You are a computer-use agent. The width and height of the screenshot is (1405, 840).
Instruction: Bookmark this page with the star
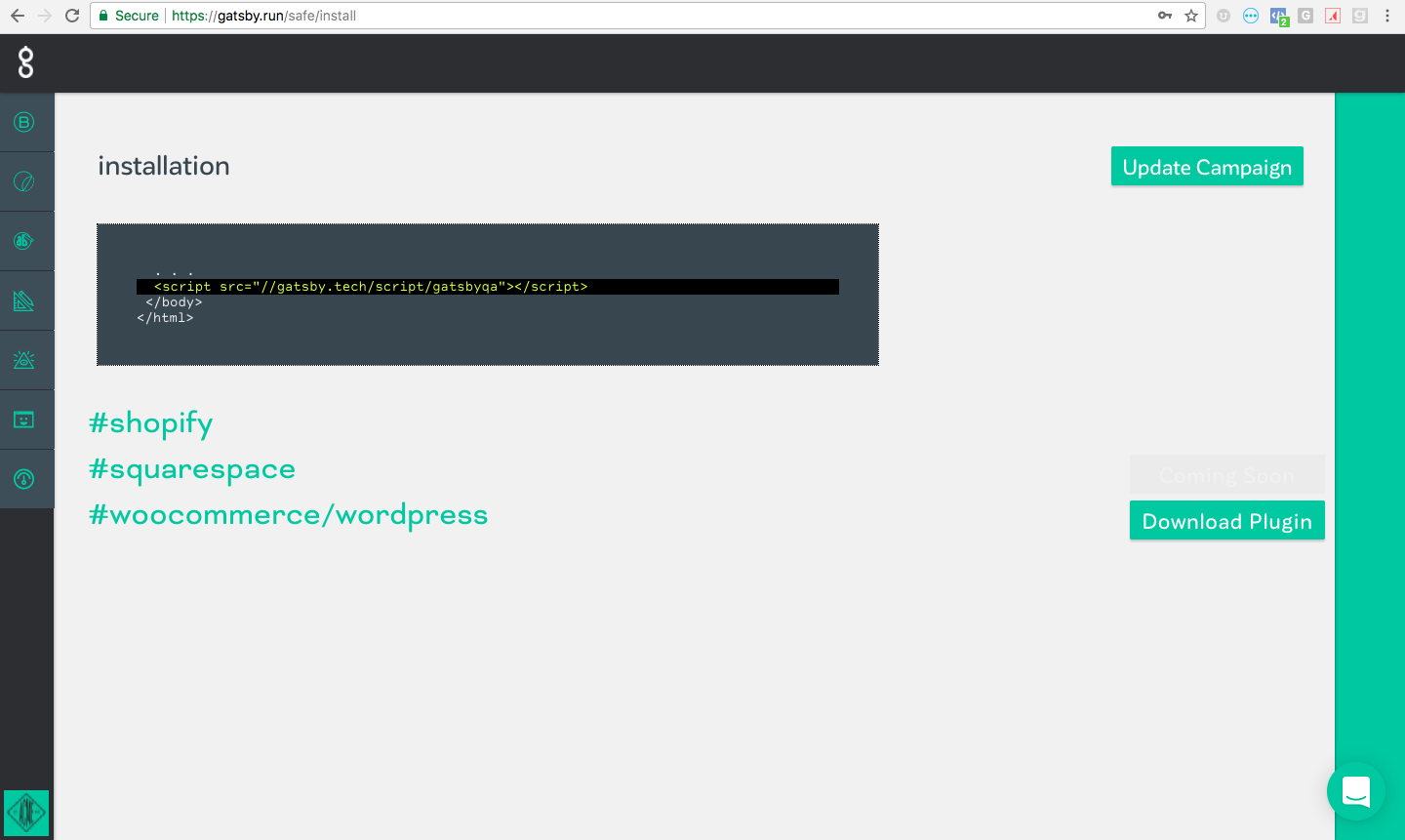pyautogui.click(x=1191, y=16)
